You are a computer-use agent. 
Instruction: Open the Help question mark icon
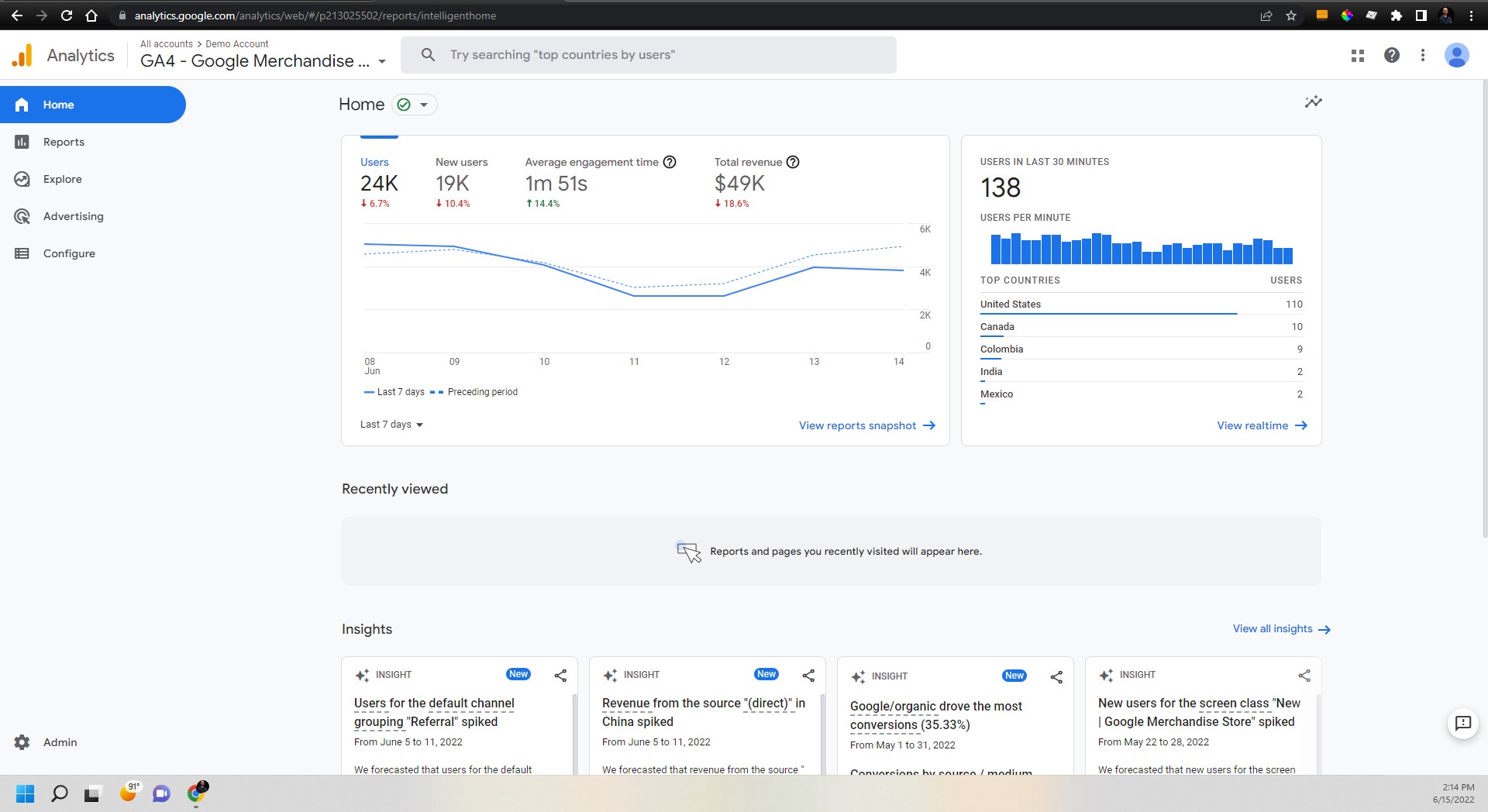pos(1392,55)
